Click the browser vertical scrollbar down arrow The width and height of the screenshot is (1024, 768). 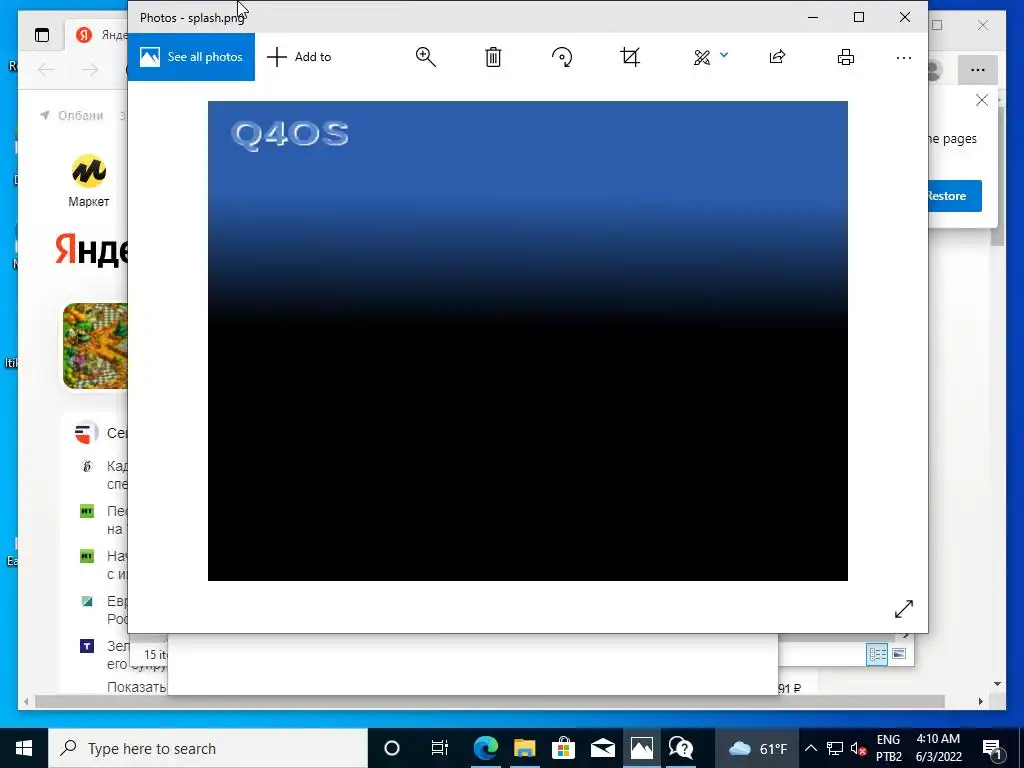pos(997,684)
